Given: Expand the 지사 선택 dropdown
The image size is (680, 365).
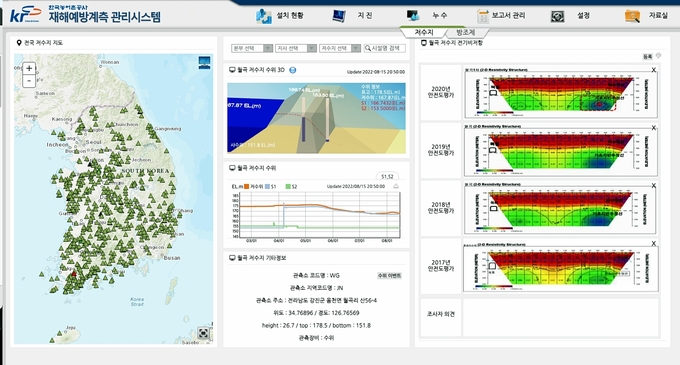Looking at the screenshot, I should (296, 48).
